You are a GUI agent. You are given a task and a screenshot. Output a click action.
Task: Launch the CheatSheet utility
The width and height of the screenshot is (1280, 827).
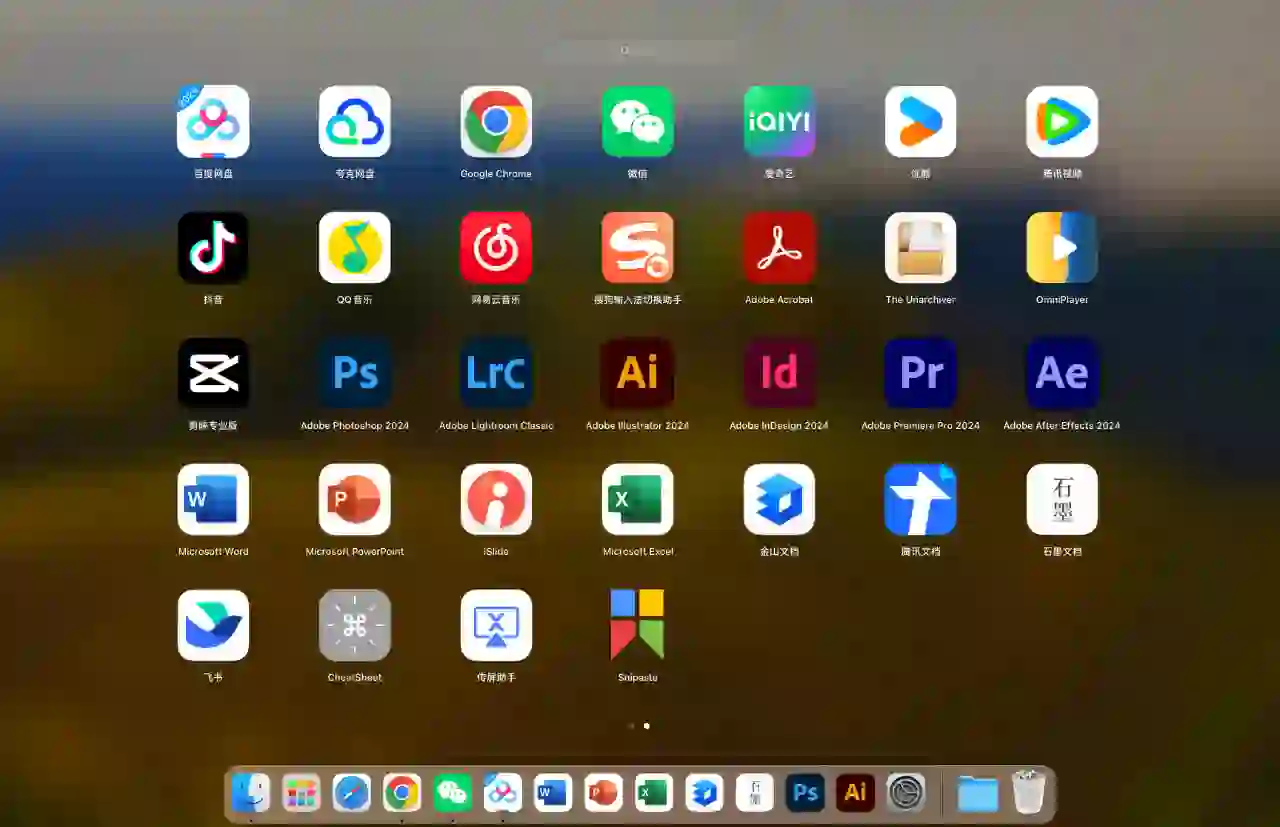tap(354, 626)
